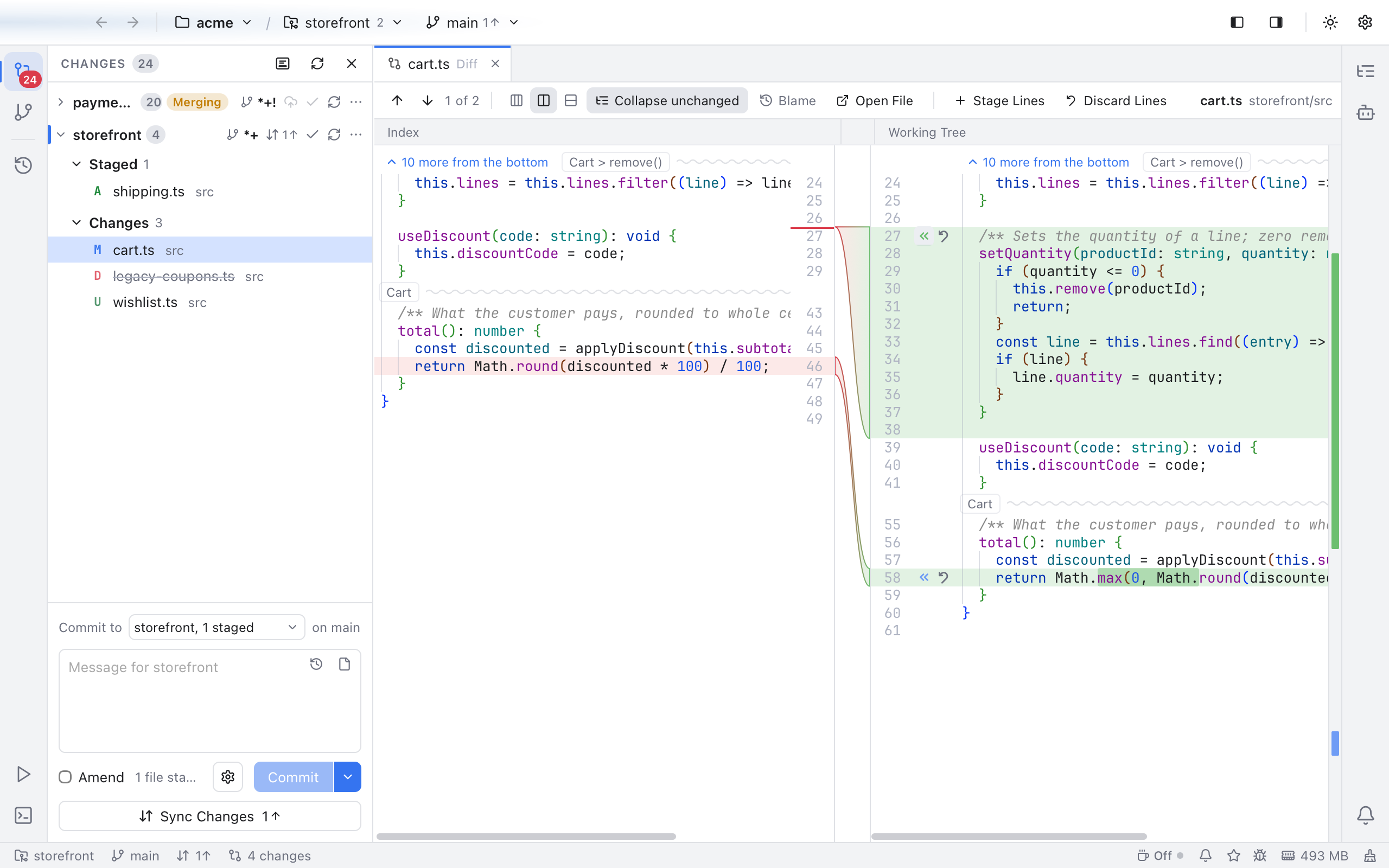Screen dimensions: 1389x868
Task: Open the acme workspace dropdown
Action: 214,22
